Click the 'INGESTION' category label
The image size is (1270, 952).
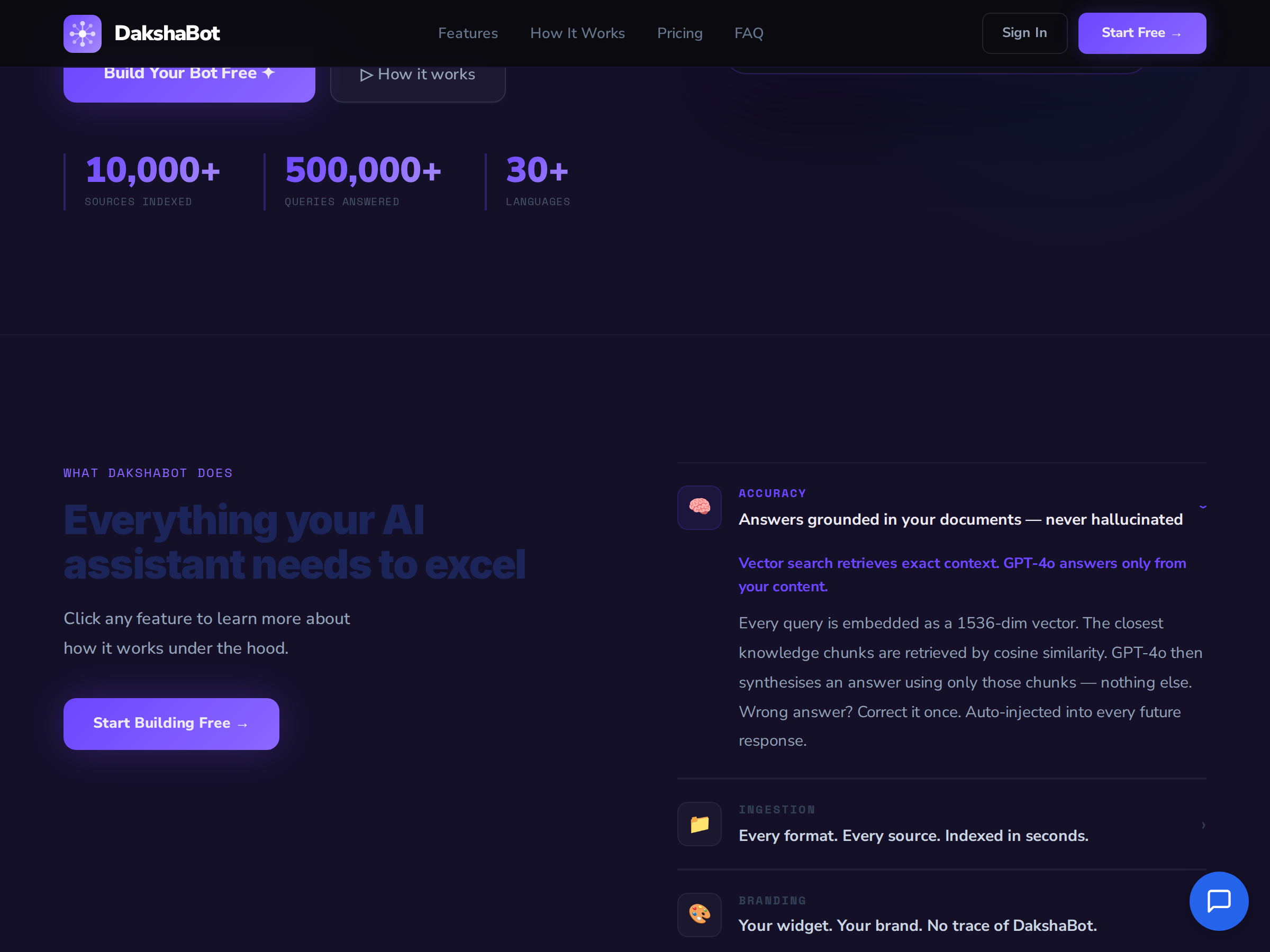tap(777, 810)
